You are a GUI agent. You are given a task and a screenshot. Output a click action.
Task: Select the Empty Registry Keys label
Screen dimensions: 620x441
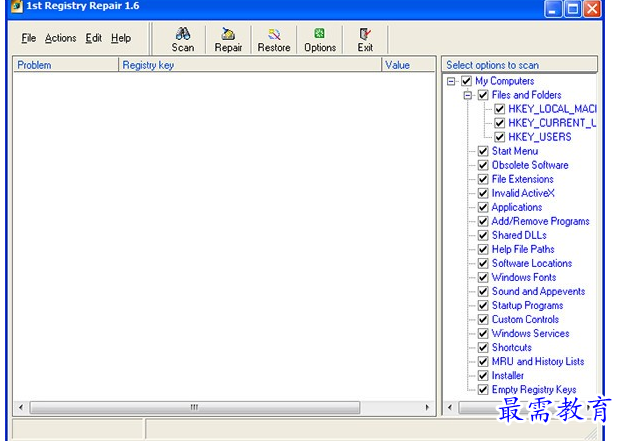pos(534,390)
